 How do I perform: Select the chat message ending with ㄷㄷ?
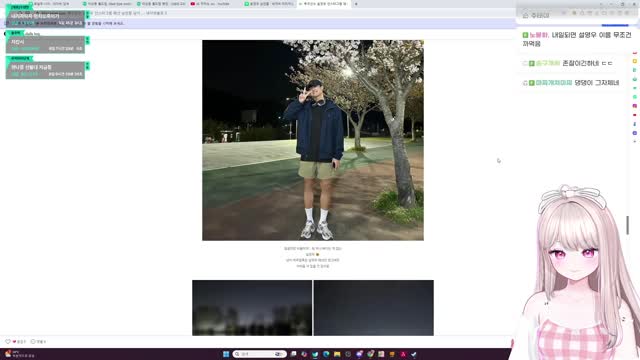568,63
